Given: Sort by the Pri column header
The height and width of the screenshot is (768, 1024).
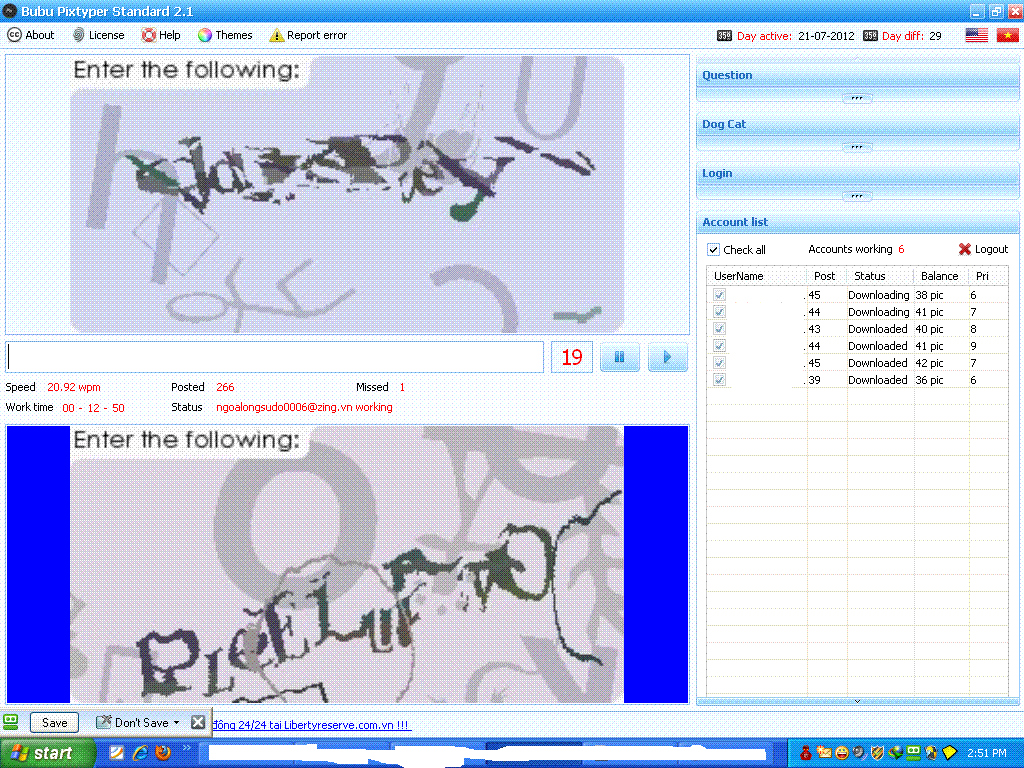Looking at the screenshot, I should coord(987,276).
